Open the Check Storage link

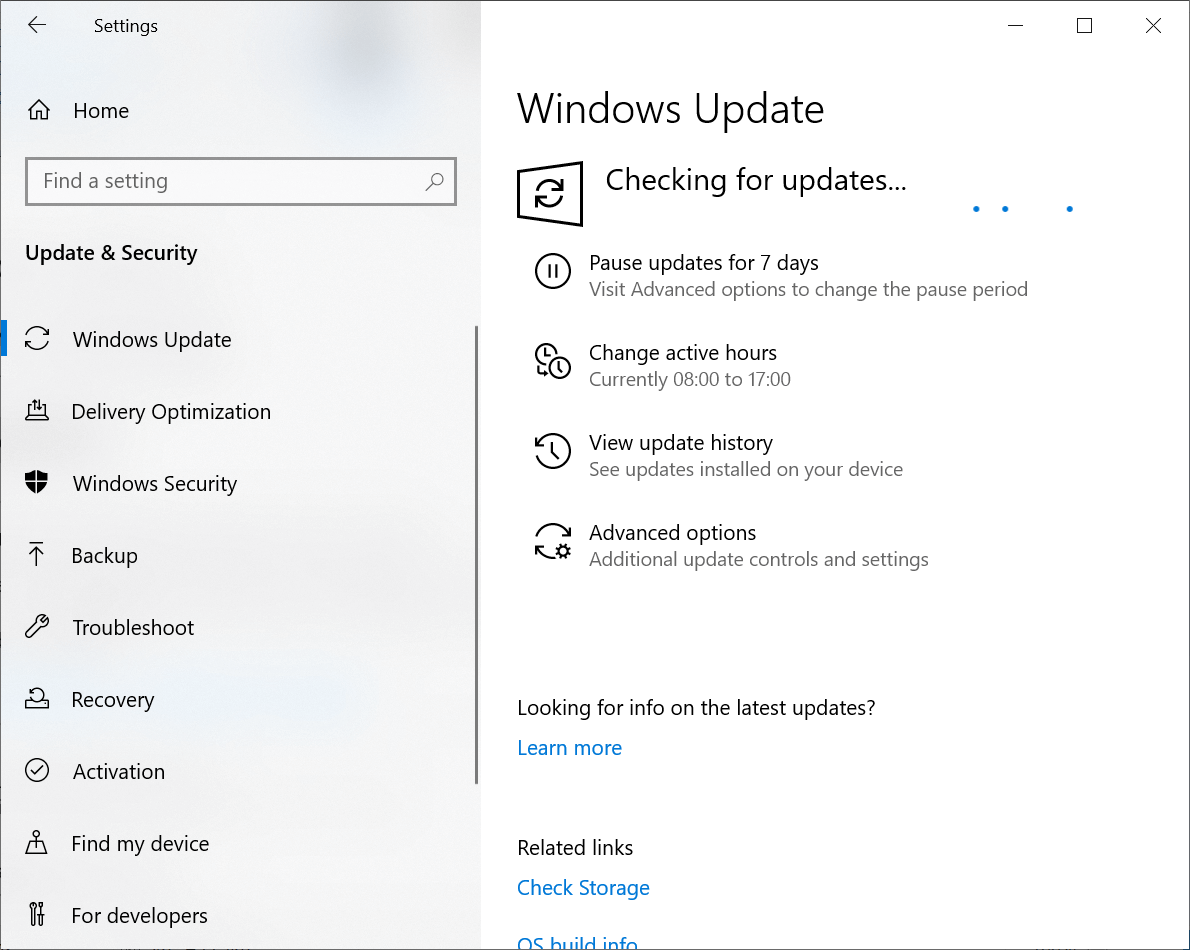click(583, 888)
